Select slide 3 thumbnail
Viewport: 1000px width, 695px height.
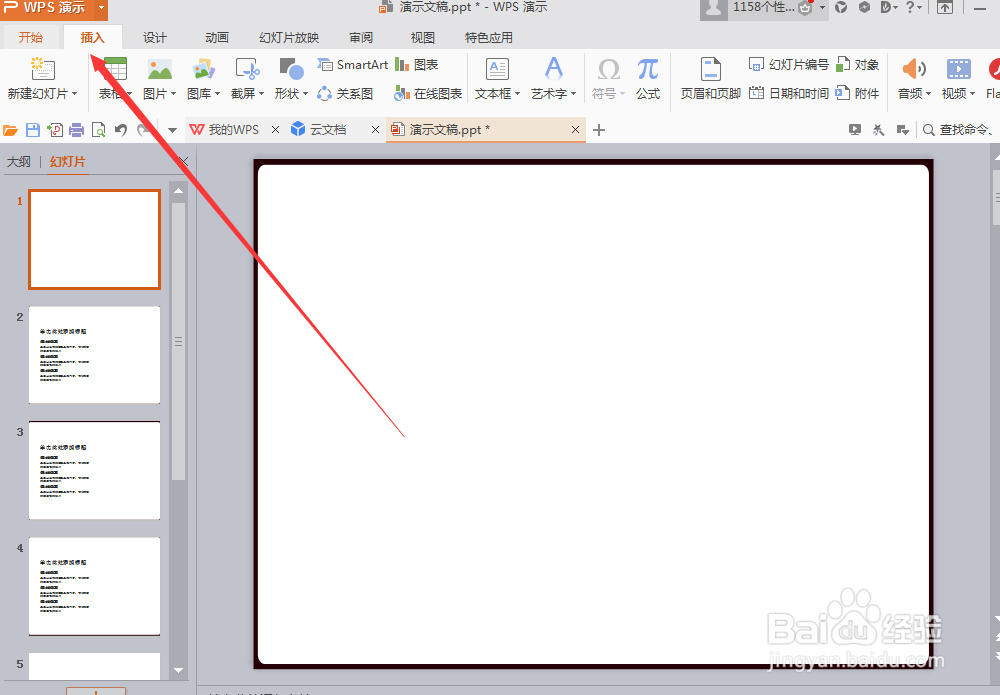click(94, 470)
